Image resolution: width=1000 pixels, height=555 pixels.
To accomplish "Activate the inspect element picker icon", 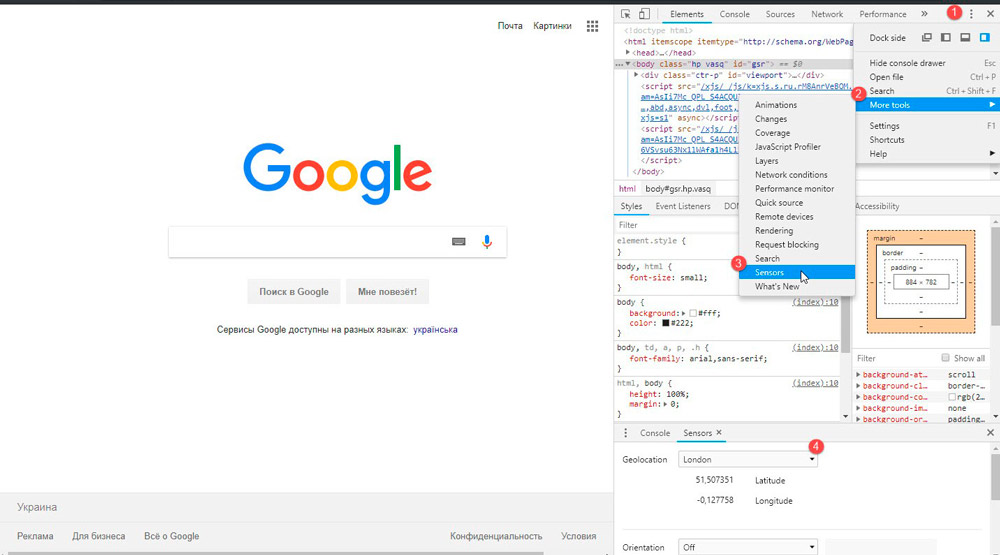I will 626,14.
